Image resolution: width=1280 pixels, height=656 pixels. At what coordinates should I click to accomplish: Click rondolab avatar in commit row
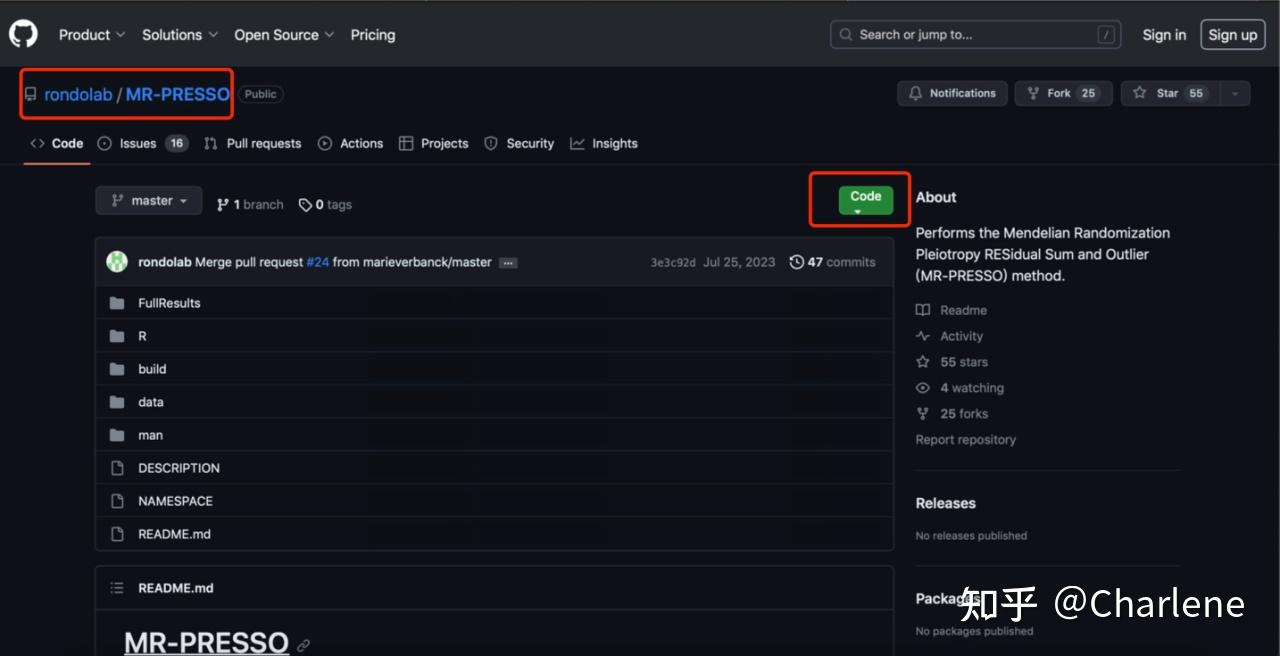118,262
